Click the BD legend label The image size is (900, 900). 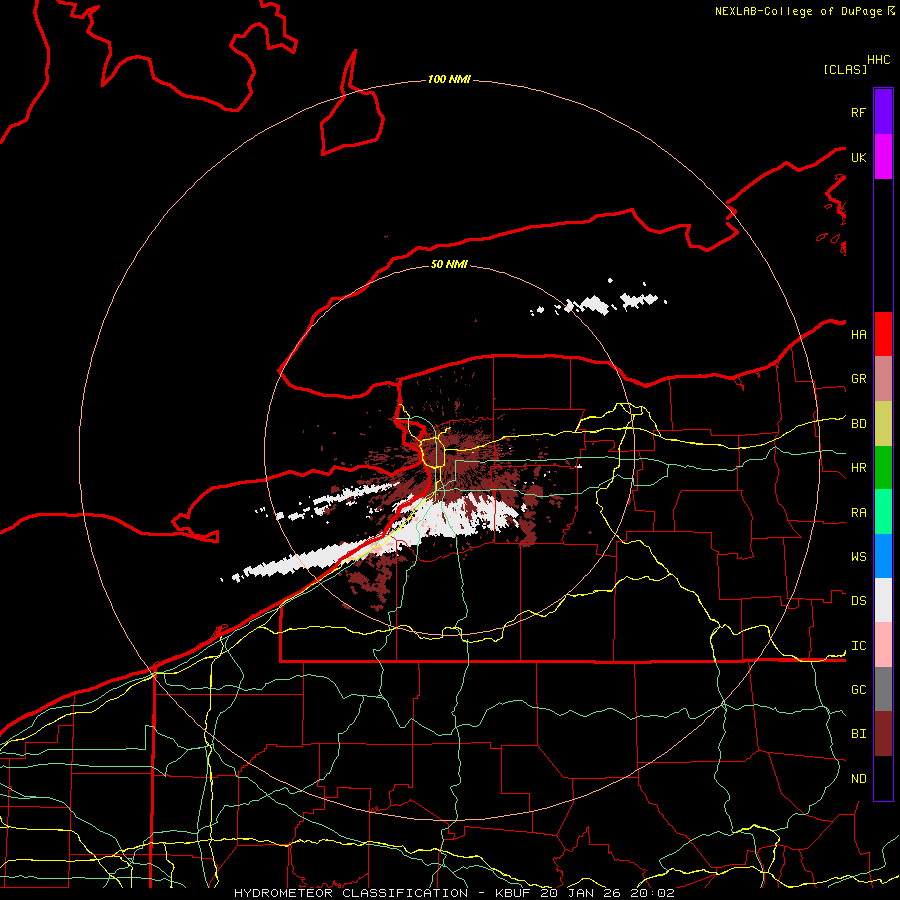point(858,424)
